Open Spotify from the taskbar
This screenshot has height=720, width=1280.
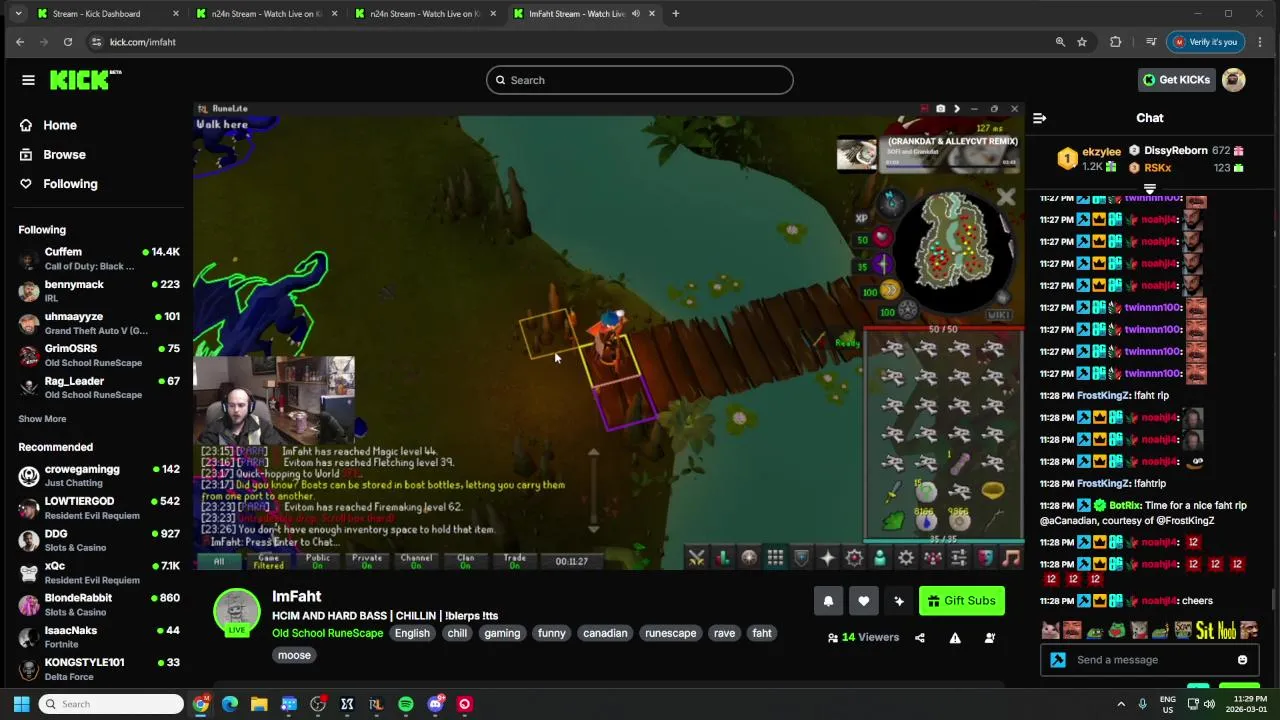click(405, 704)
